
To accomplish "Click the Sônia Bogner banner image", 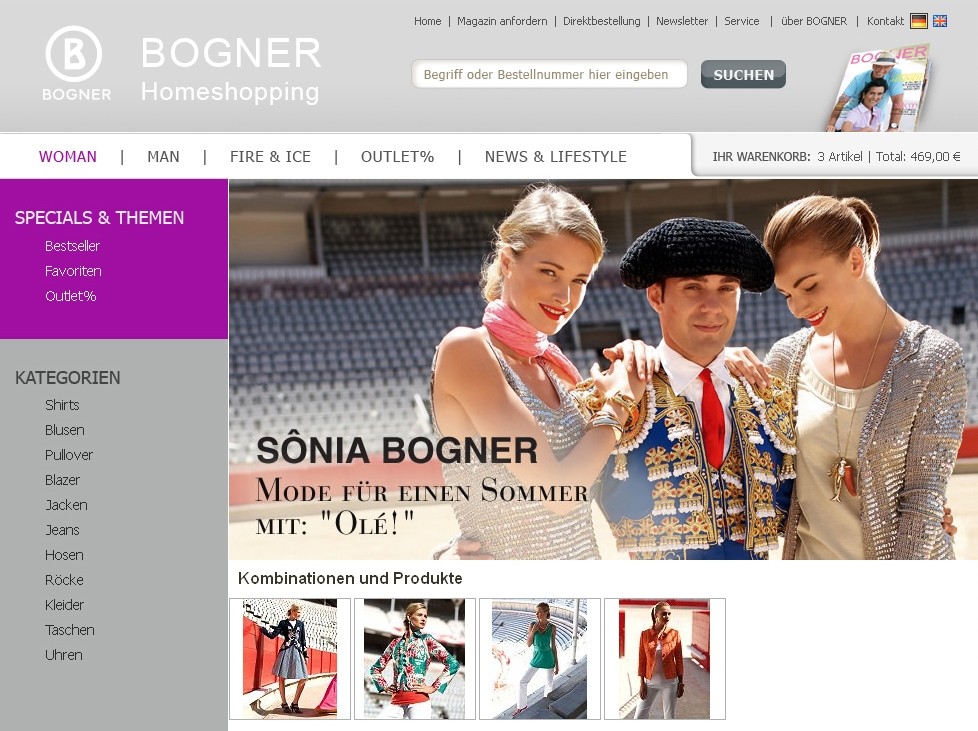I will coord(603,369).
